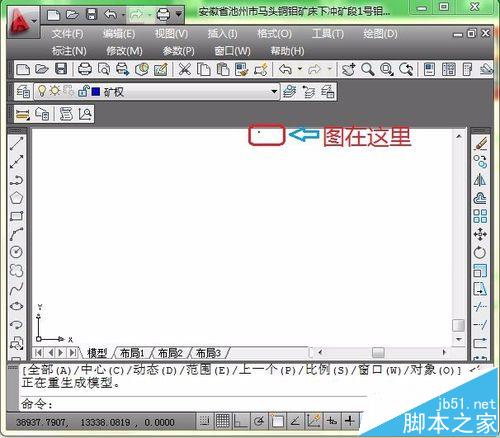Image resolution: width=500 pixels, height=438 pixels.
Task: Open the 绘图(D) menu
Action: (x=380, y=34)
